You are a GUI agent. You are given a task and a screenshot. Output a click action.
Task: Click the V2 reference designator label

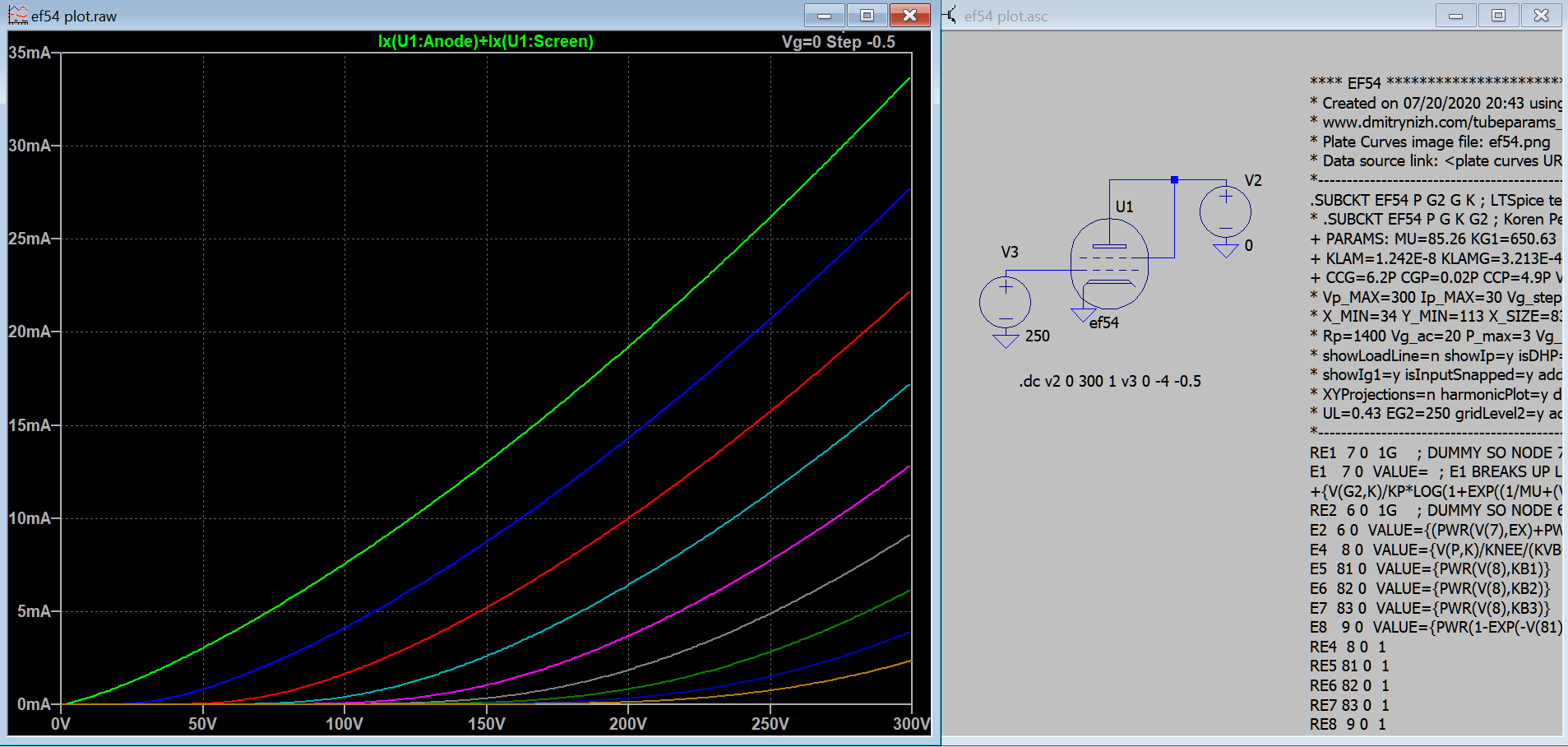point(1253,180)
